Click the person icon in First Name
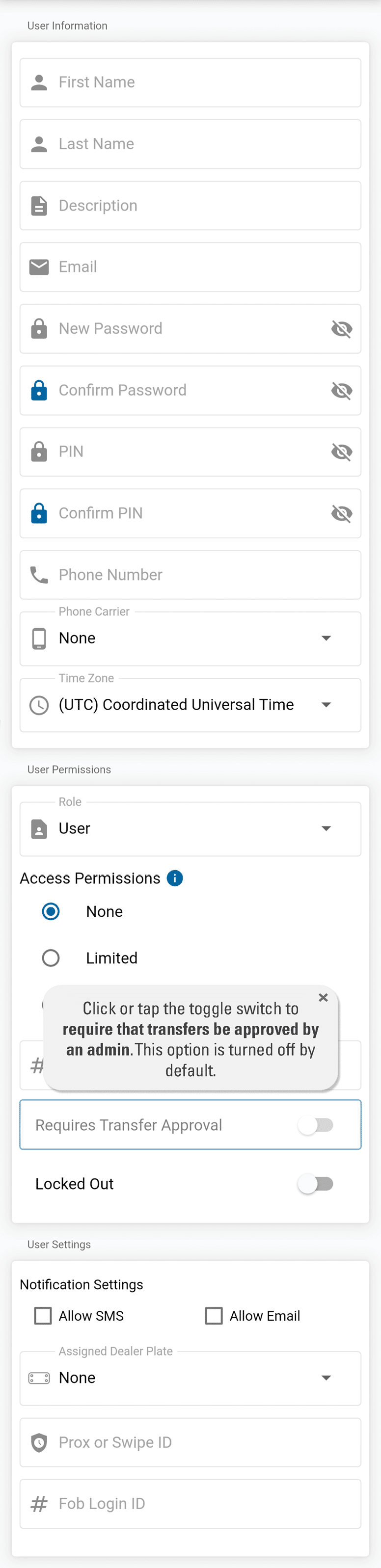Image resolution: width=381 pixels, height=1568 pixels. (39, 82)
